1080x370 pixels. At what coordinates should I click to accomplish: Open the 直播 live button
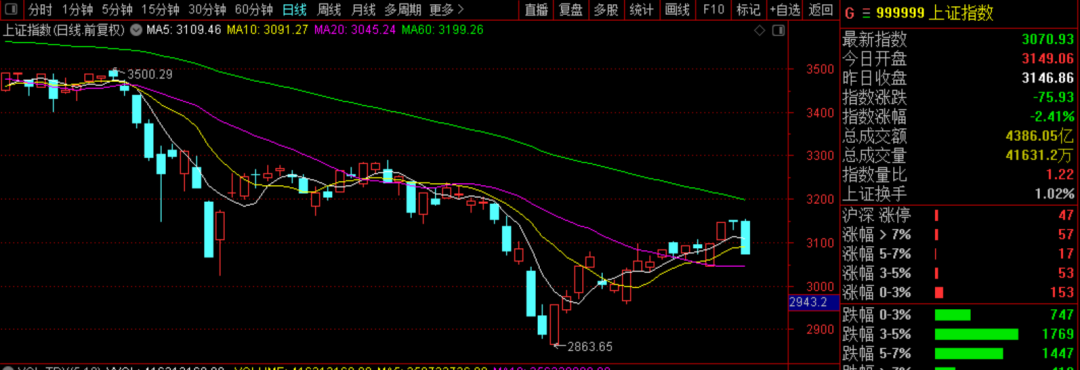pos(536,10)
